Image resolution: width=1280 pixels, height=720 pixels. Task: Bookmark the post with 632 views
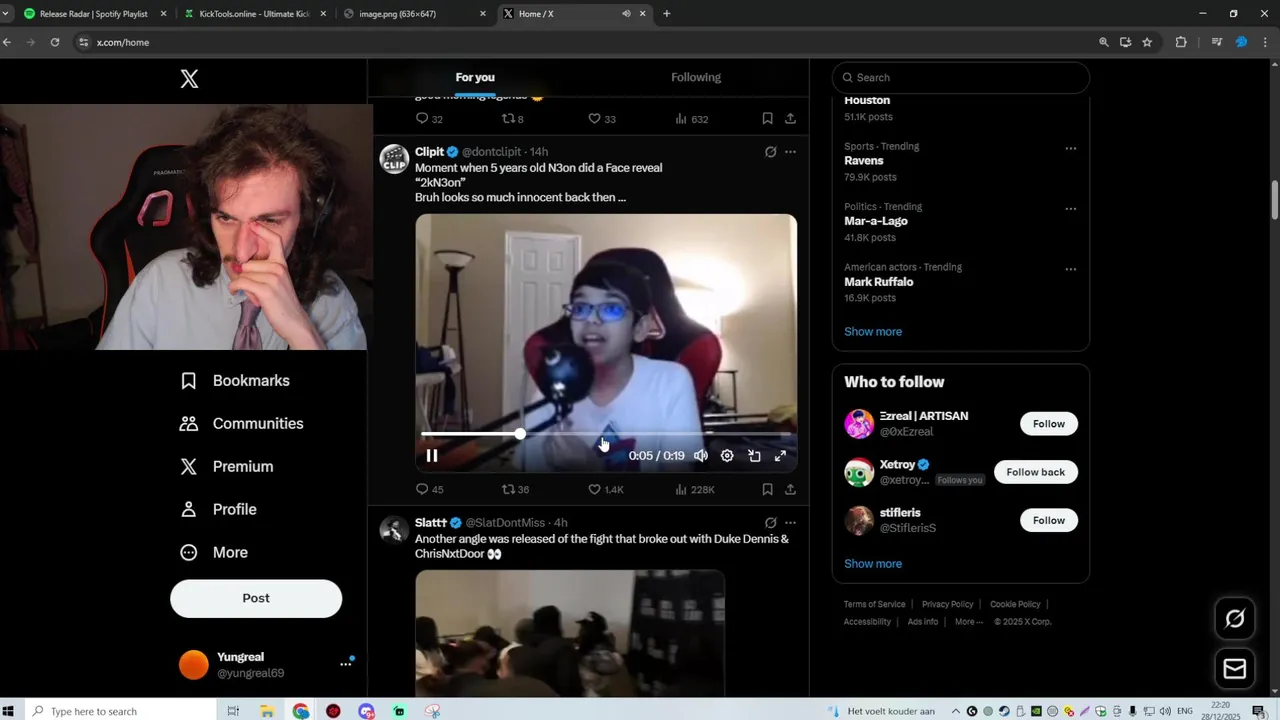pyautogui.click(x=767, y=119)
